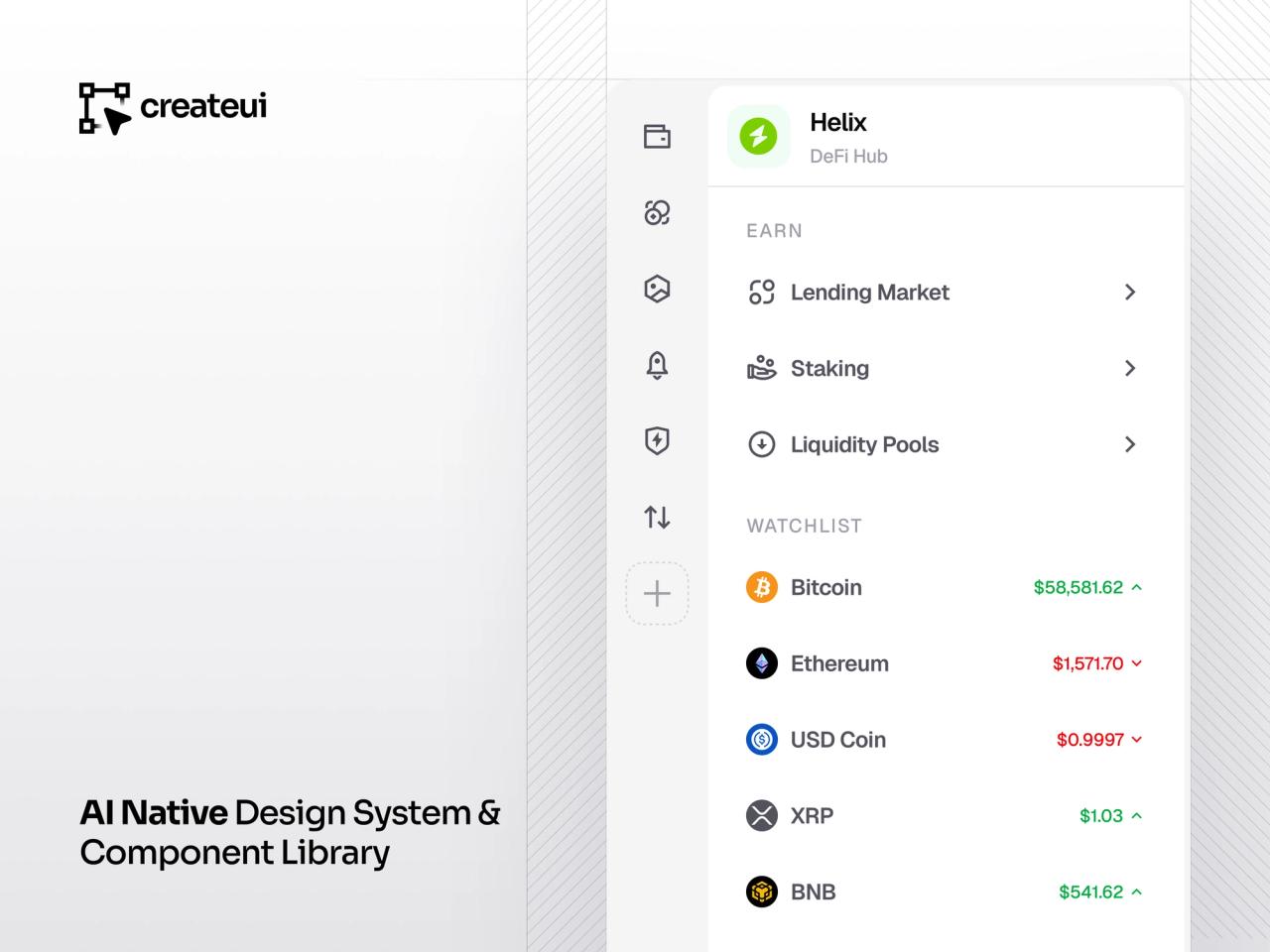Screen dimensions: 1270x952
Task: Click the Ethereum coin logo
Action: coord(762,663)
